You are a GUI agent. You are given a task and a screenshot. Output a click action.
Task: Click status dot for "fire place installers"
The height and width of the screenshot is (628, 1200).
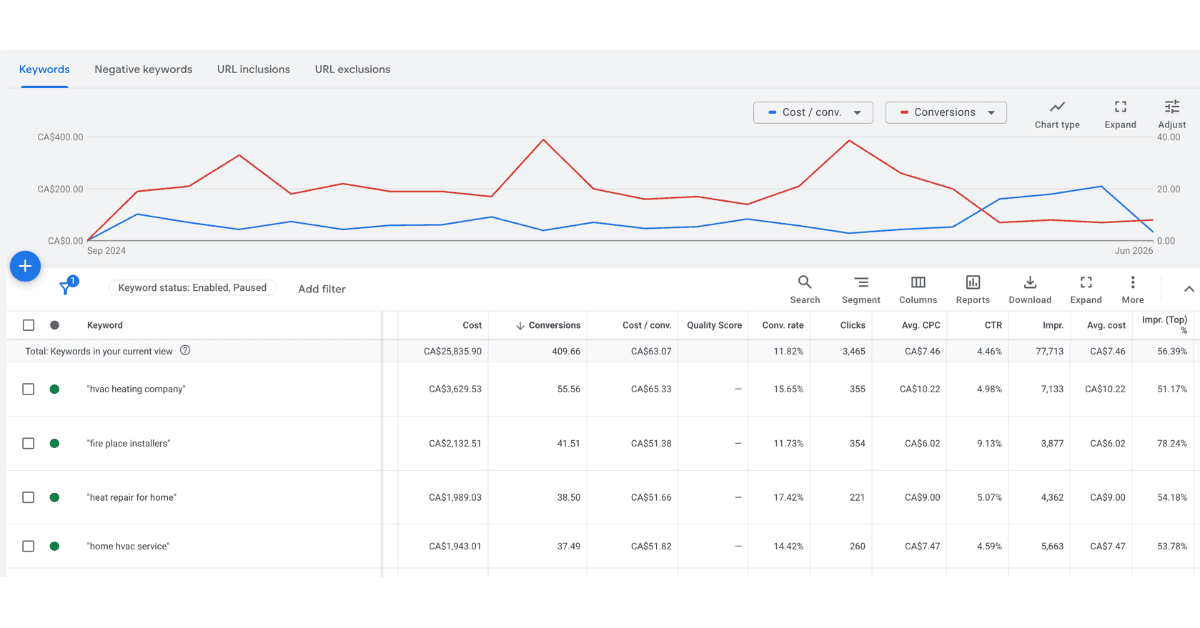tap(54, 443)
